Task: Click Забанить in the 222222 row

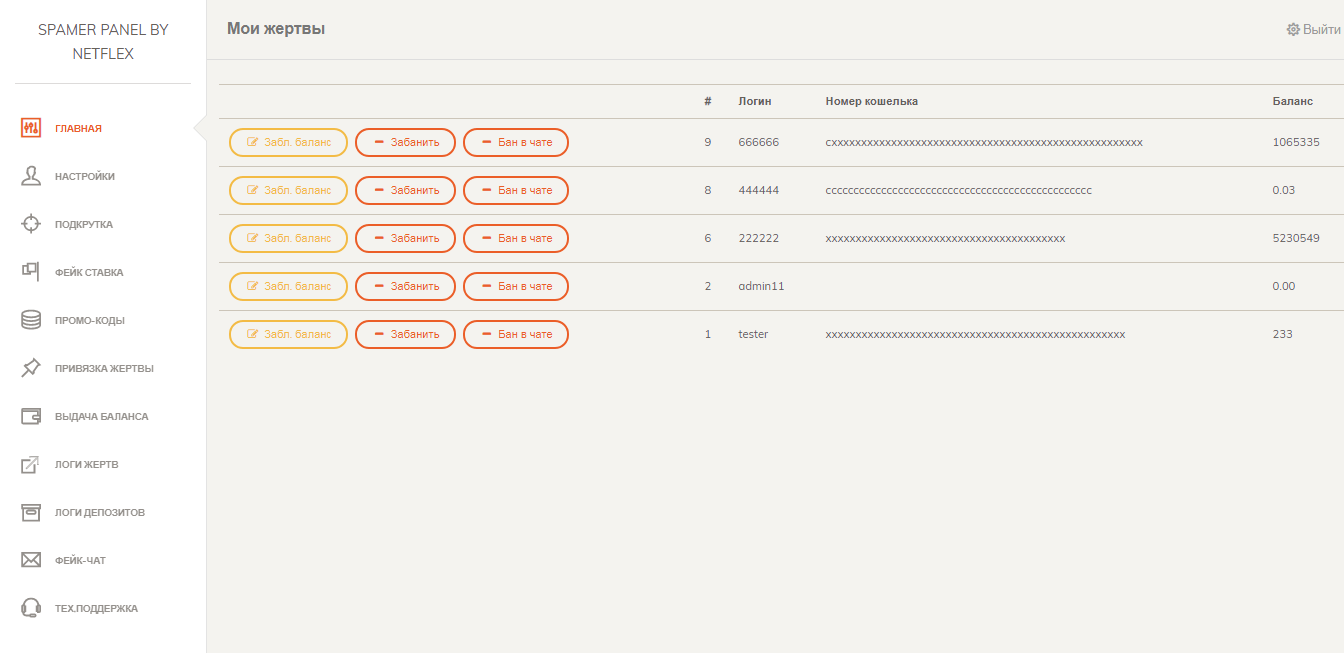Action: 405,238
